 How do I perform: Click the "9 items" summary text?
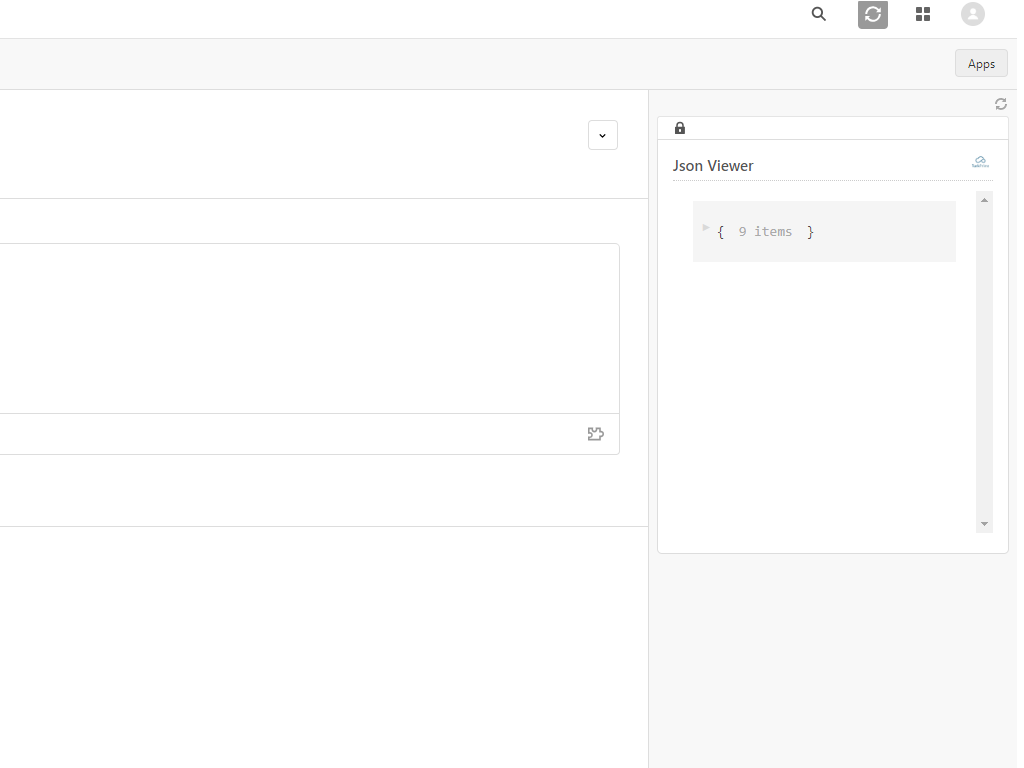[x=765, y=232]
